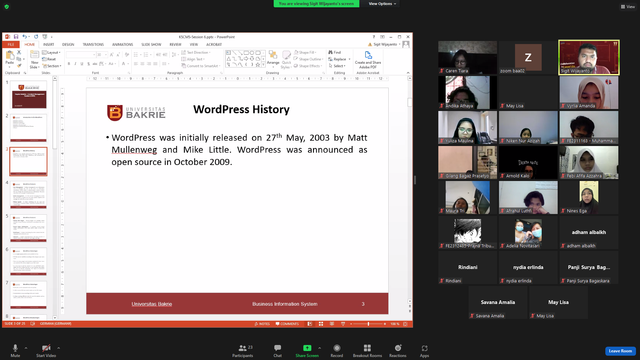The image size is (640, 360).
Task: Select Sigit Wijayanto's video tile
Action: (x=589, y=57)
